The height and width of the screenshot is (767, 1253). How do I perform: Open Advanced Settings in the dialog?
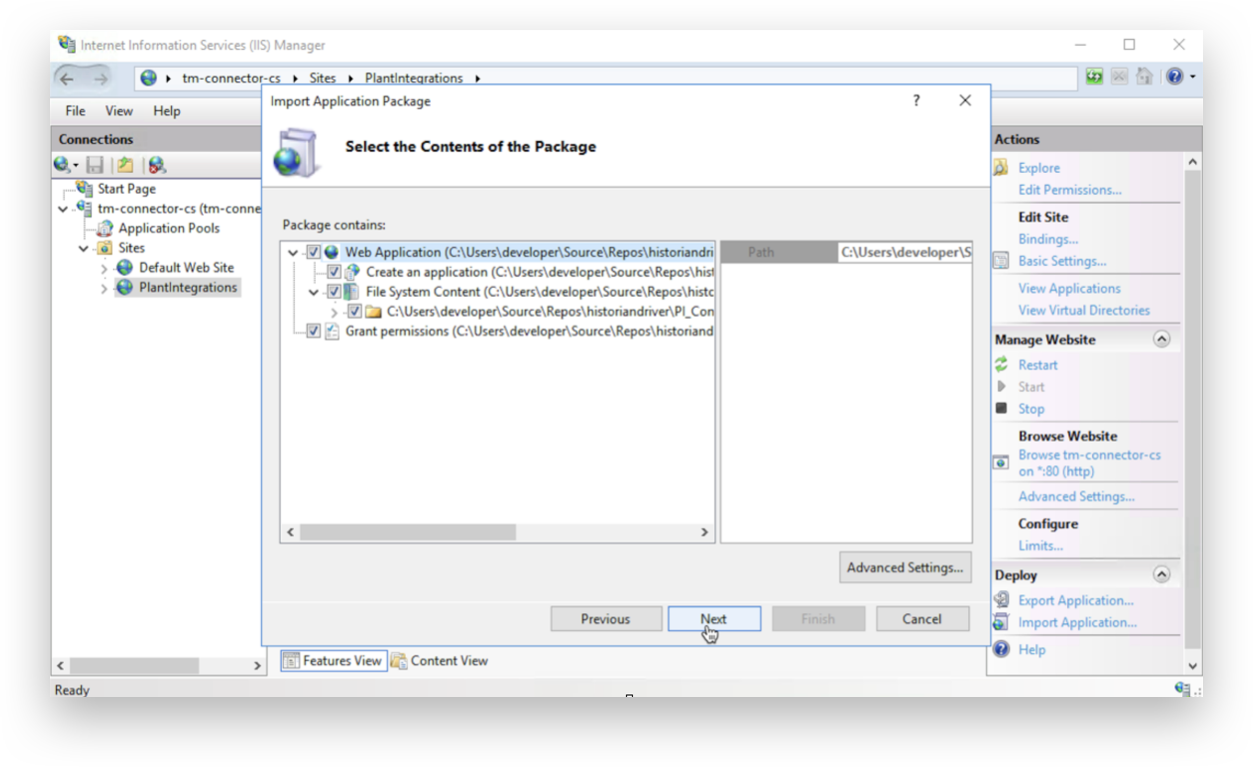[x=904, y=567]
